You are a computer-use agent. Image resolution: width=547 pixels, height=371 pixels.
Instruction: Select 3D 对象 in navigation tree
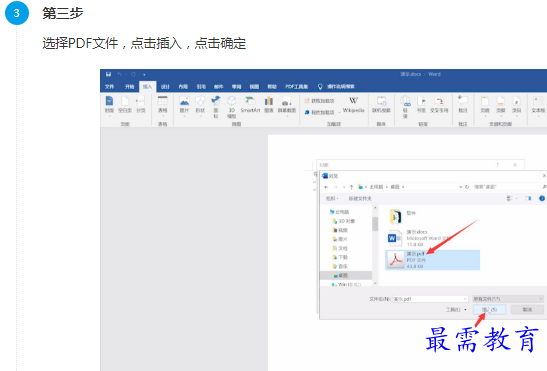344,221
